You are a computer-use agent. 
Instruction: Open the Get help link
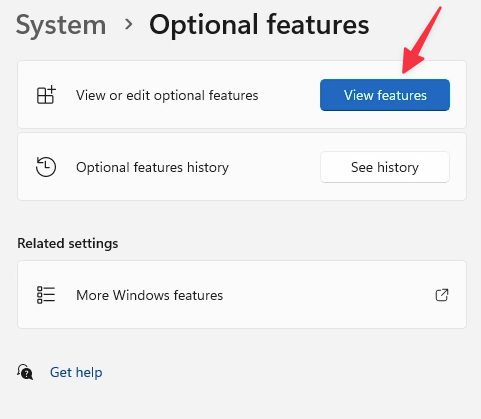point(76,372)
